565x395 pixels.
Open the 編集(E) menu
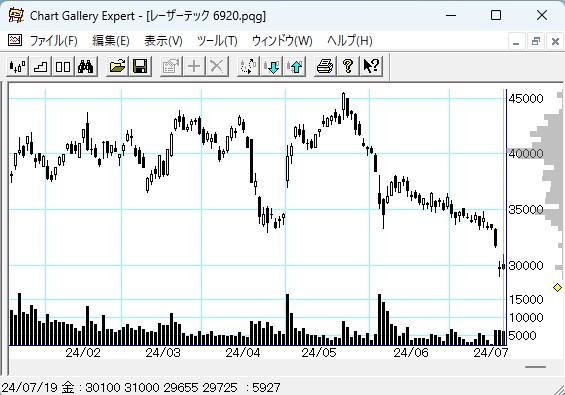click(111, 41)
